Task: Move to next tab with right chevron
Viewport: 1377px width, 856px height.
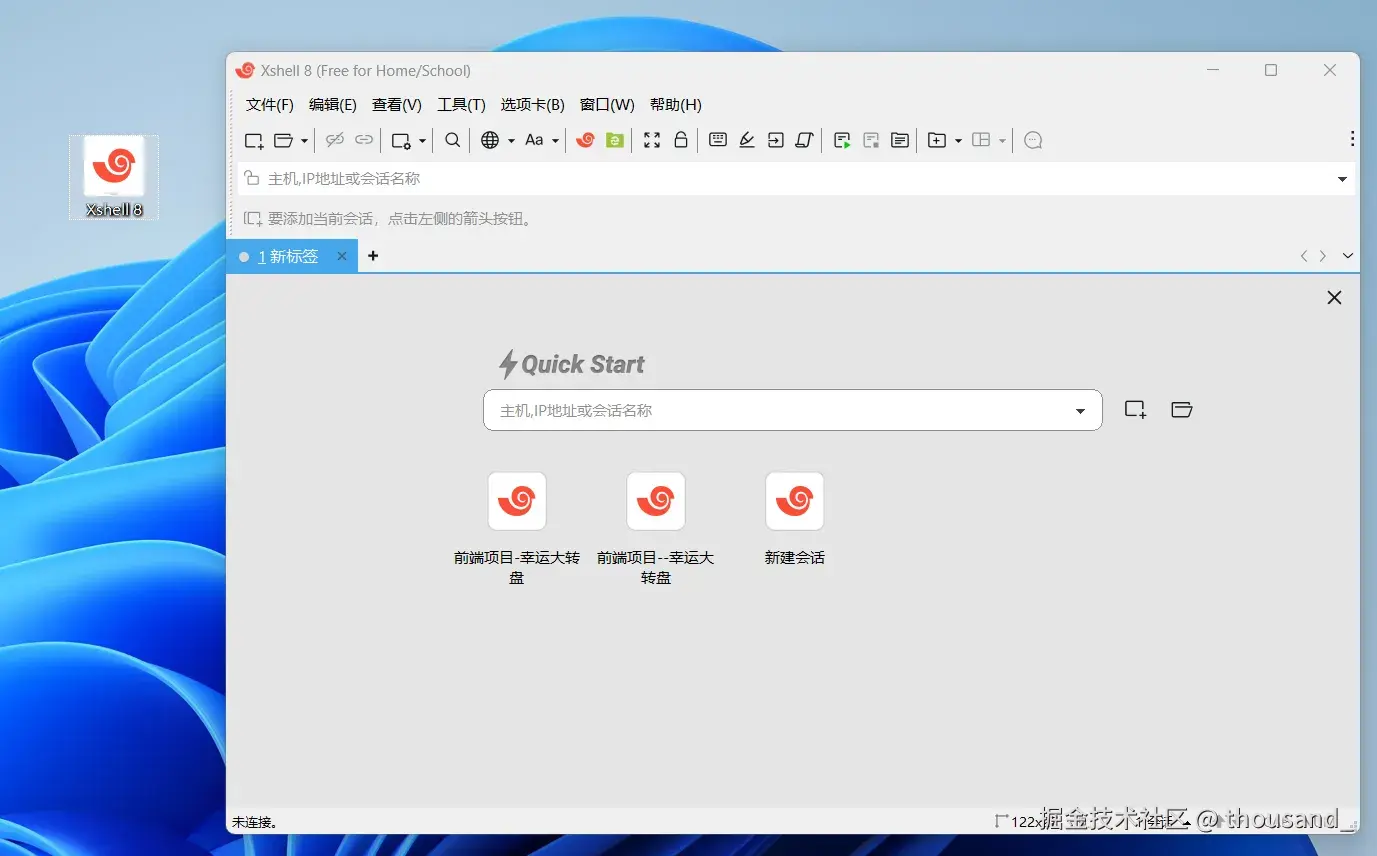Action: [x=1323, y=256]
